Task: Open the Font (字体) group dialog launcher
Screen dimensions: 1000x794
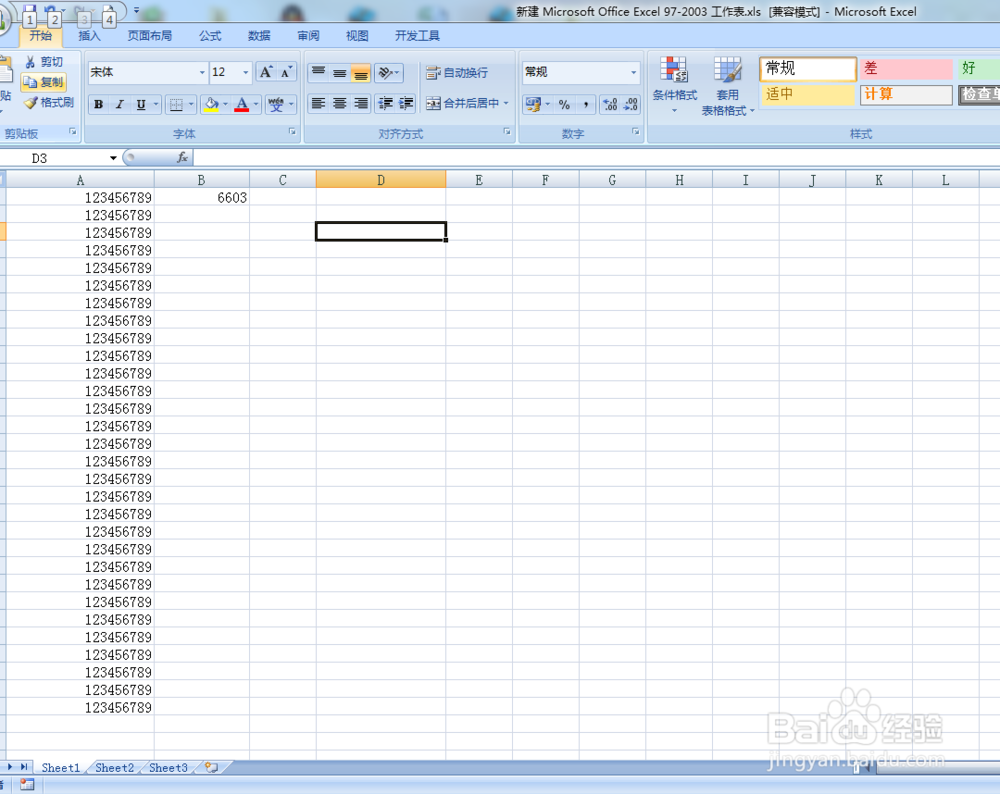Action: 292,132
